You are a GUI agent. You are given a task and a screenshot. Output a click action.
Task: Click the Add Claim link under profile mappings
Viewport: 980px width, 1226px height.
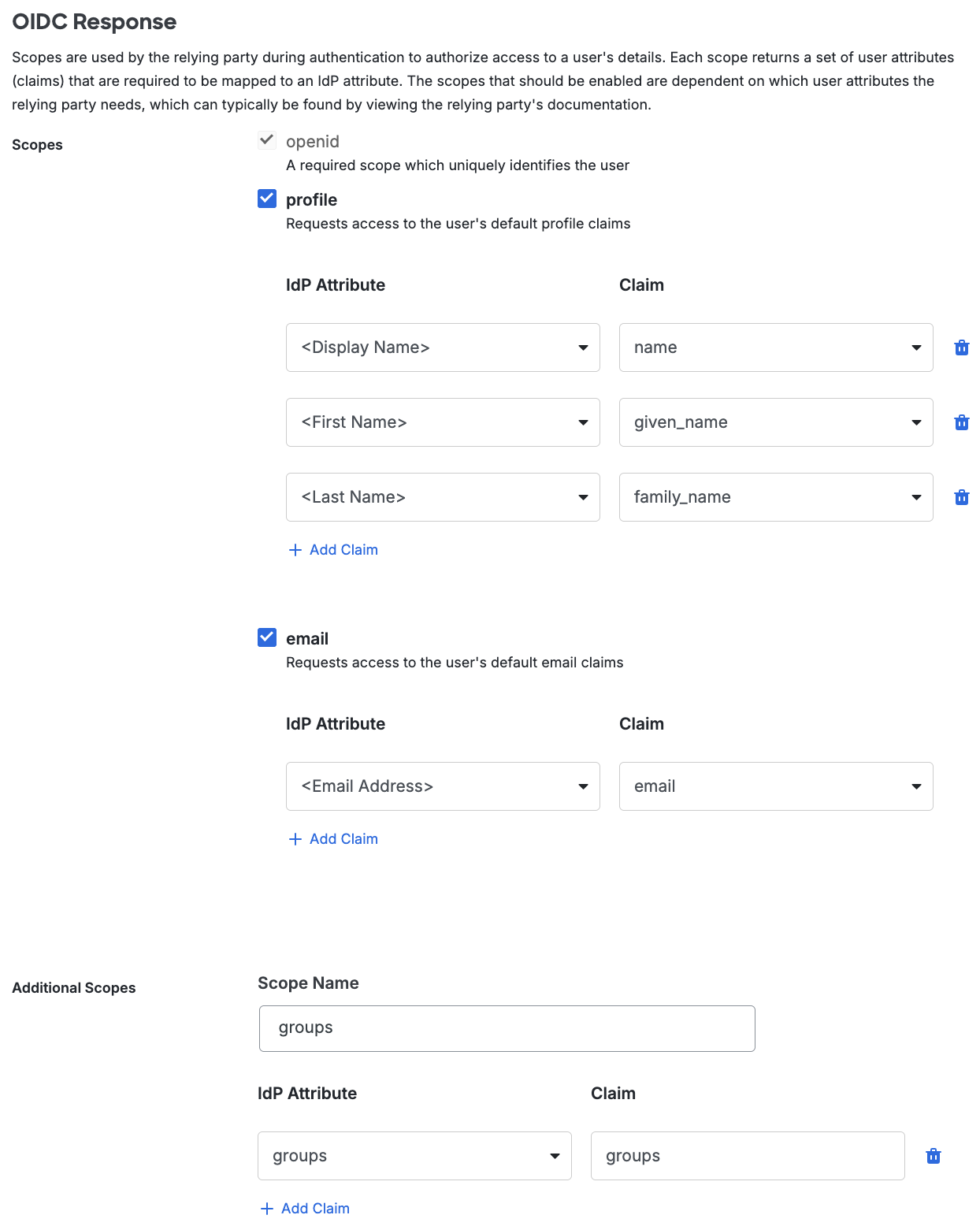click(343, 549)
